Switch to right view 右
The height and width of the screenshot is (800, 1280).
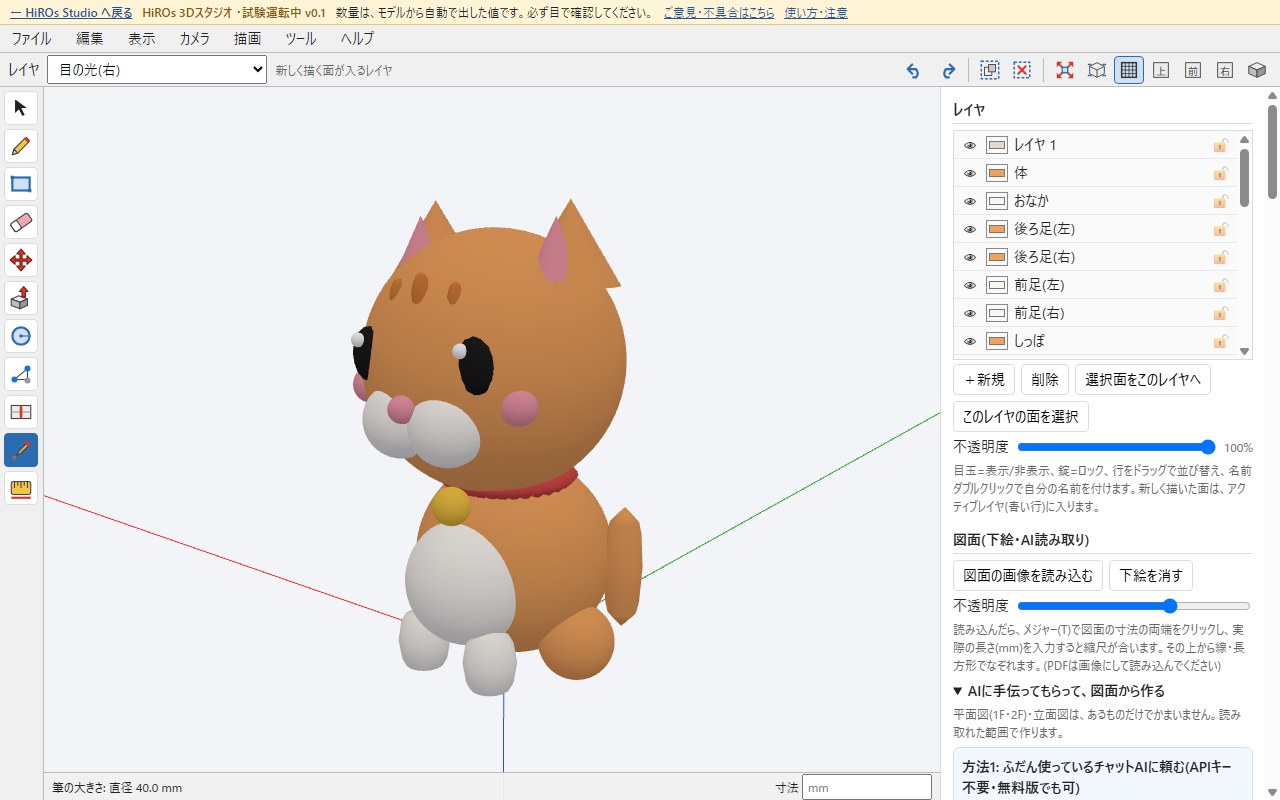(x=1225, y=70)
